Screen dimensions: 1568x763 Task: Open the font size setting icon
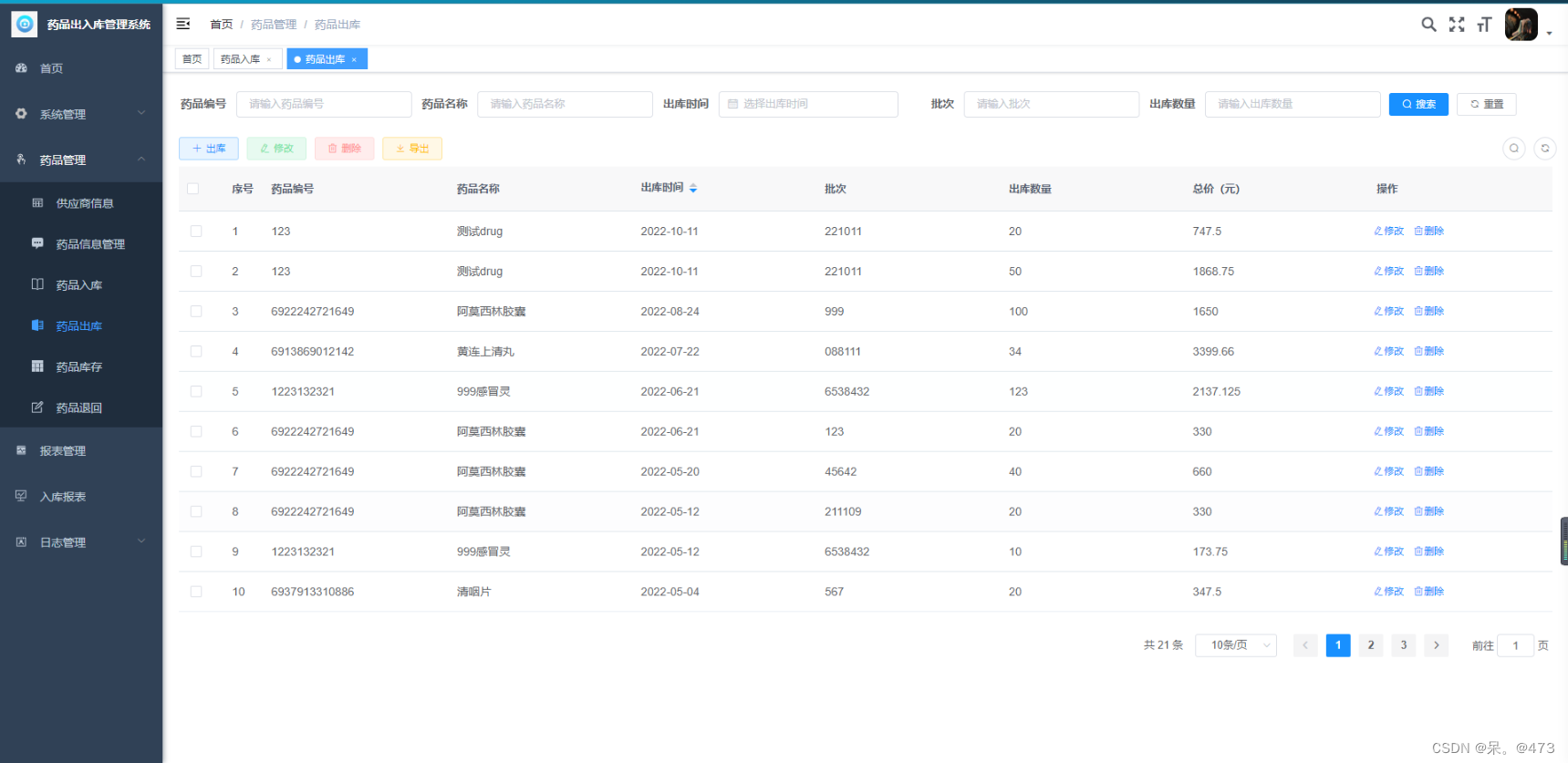pyautogui.click(x=1484, y=25)
